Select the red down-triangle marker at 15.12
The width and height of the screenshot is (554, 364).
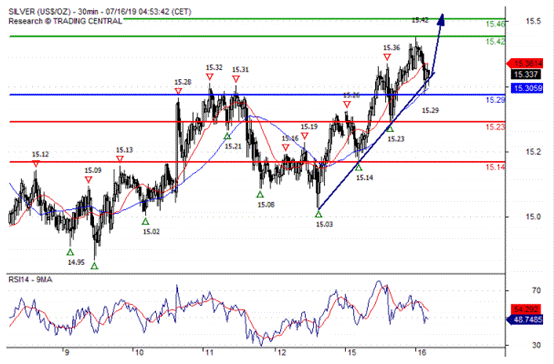pos(36,164)
